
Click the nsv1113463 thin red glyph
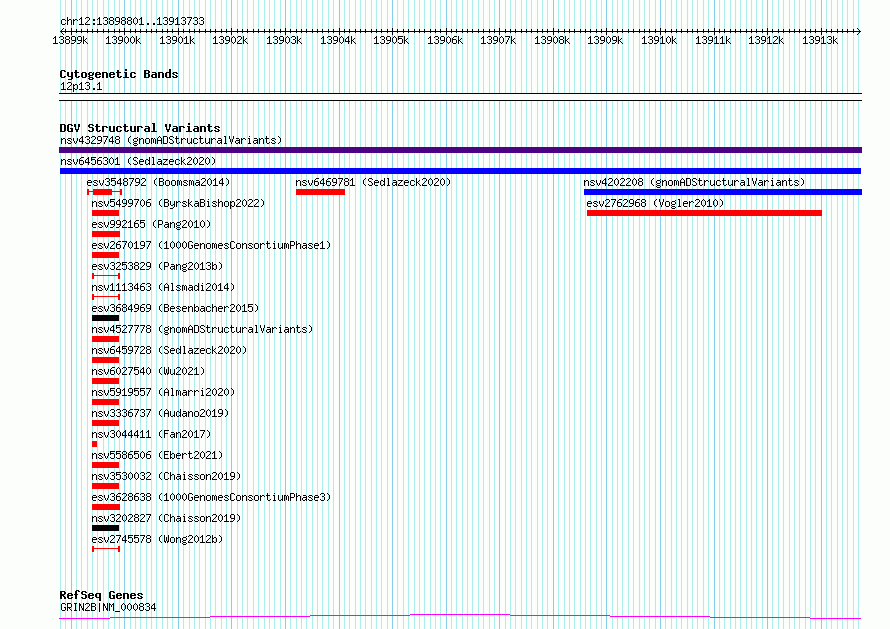click(x=106, y=297)
